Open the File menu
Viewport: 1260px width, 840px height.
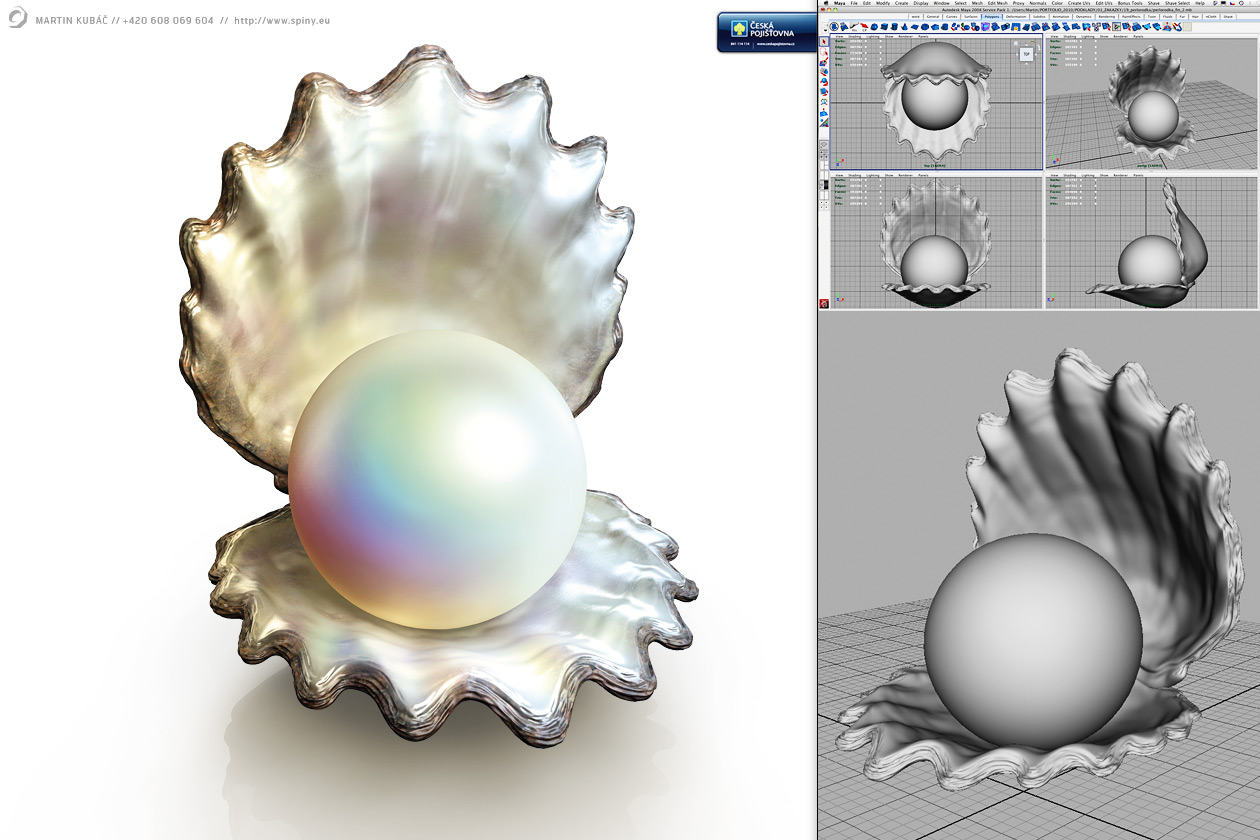[x=853, y=3]
